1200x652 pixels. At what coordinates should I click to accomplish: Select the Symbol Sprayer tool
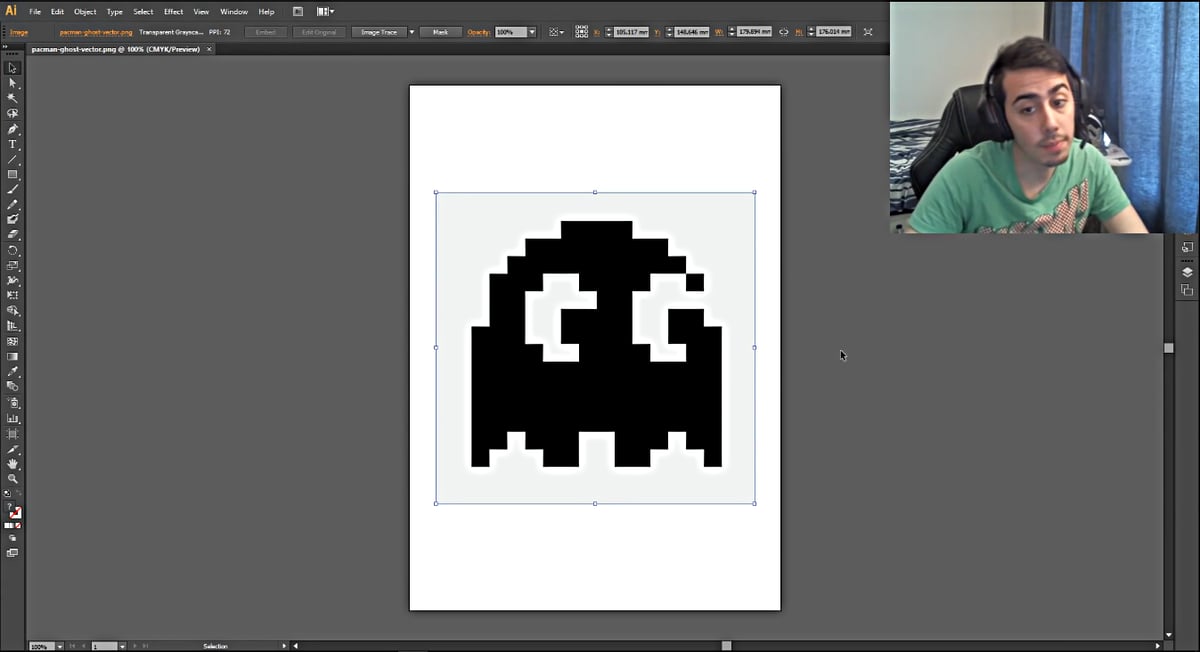coord(13,402)
